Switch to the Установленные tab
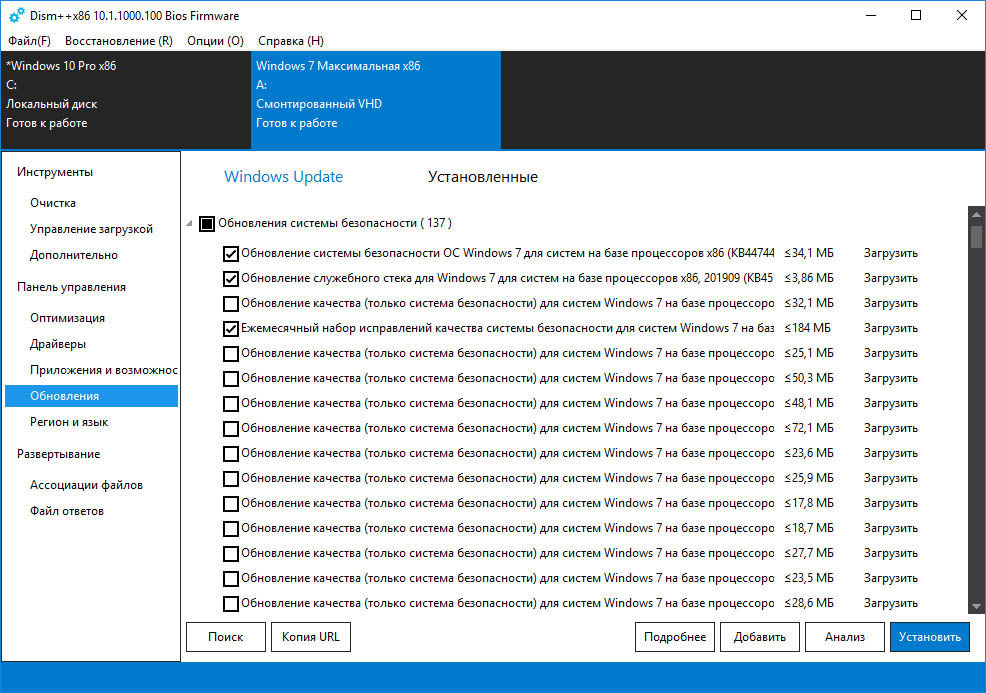 [x=482, y=177]
